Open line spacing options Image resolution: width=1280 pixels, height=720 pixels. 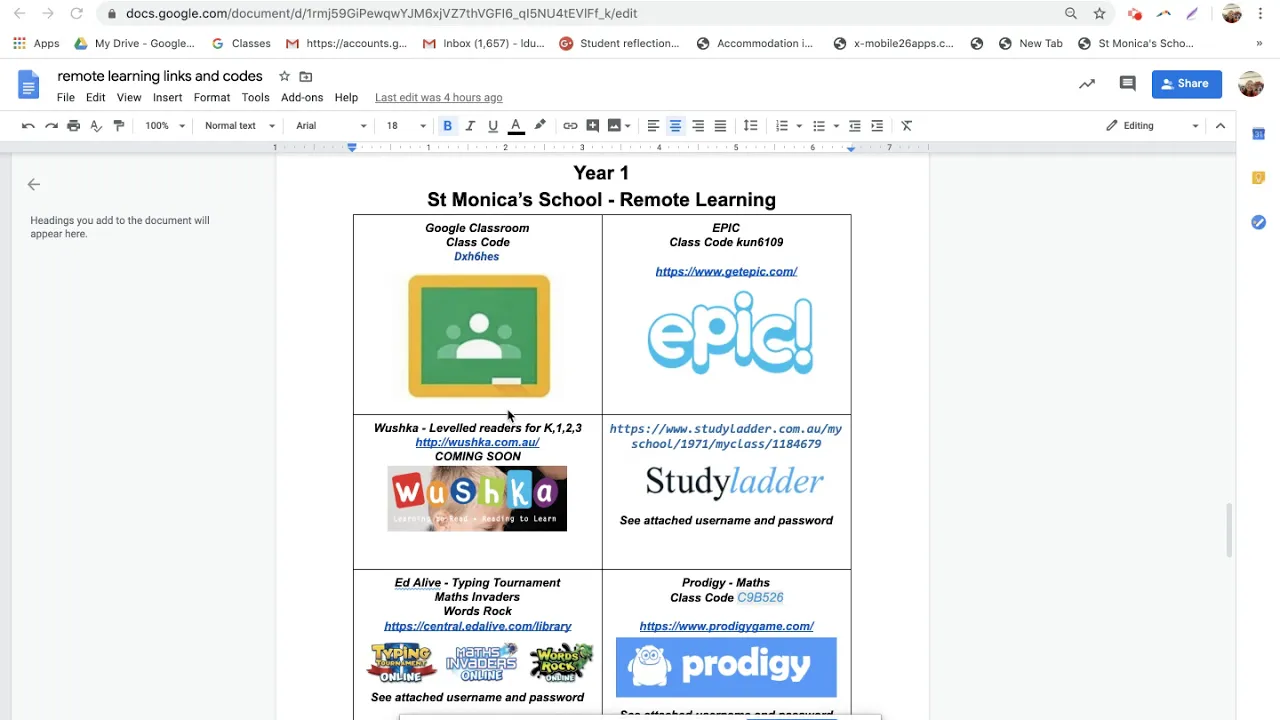click(x=751, y=126)
